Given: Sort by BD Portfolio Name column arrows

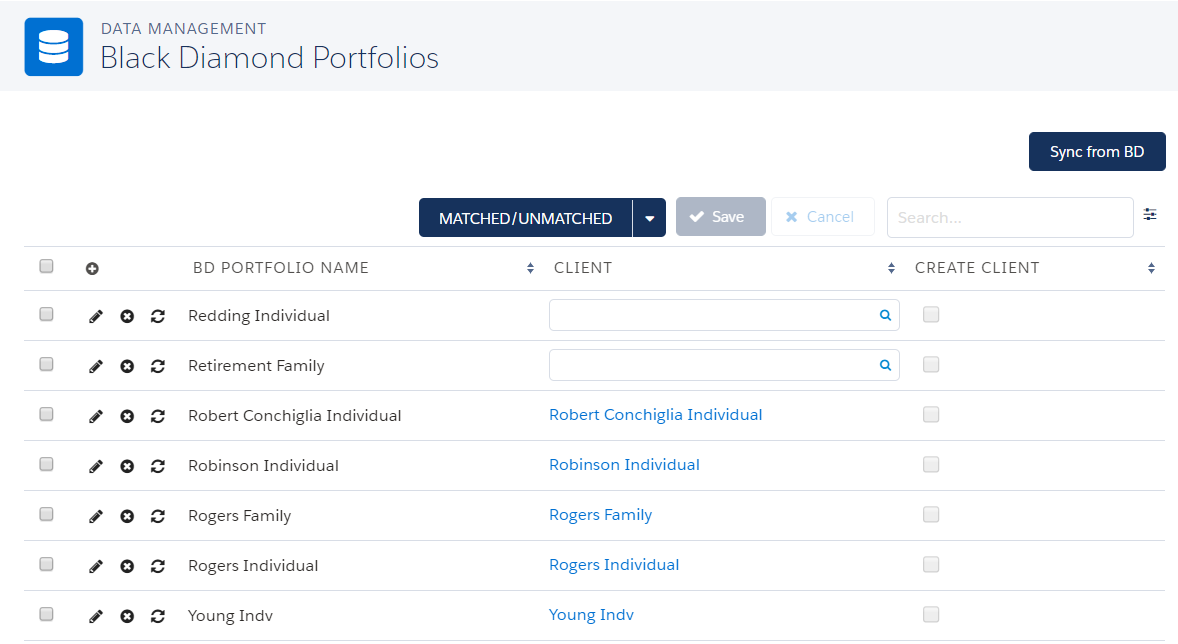Looking at the screenshot, I should [530, 268].
